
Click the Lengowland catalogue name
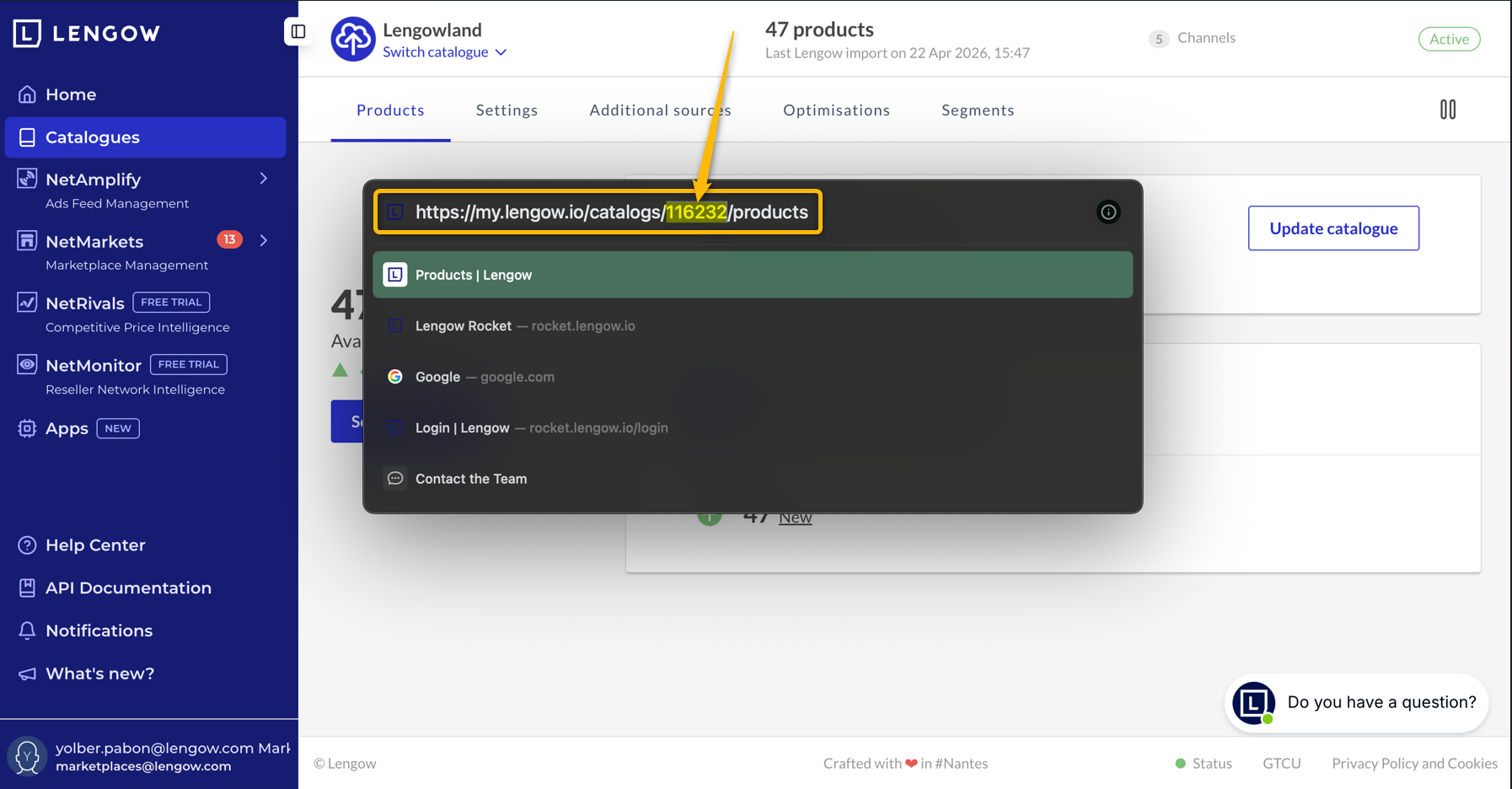pos(432,30)
